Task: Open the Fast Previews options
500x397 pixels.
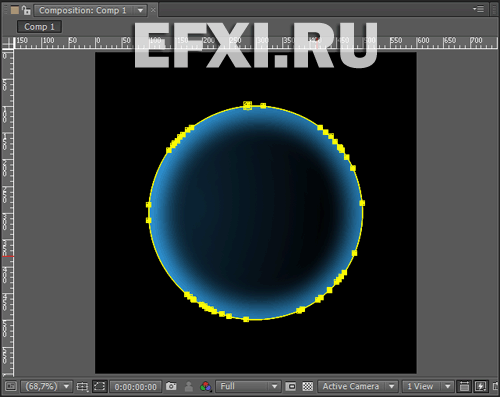Action: [480, 386]
